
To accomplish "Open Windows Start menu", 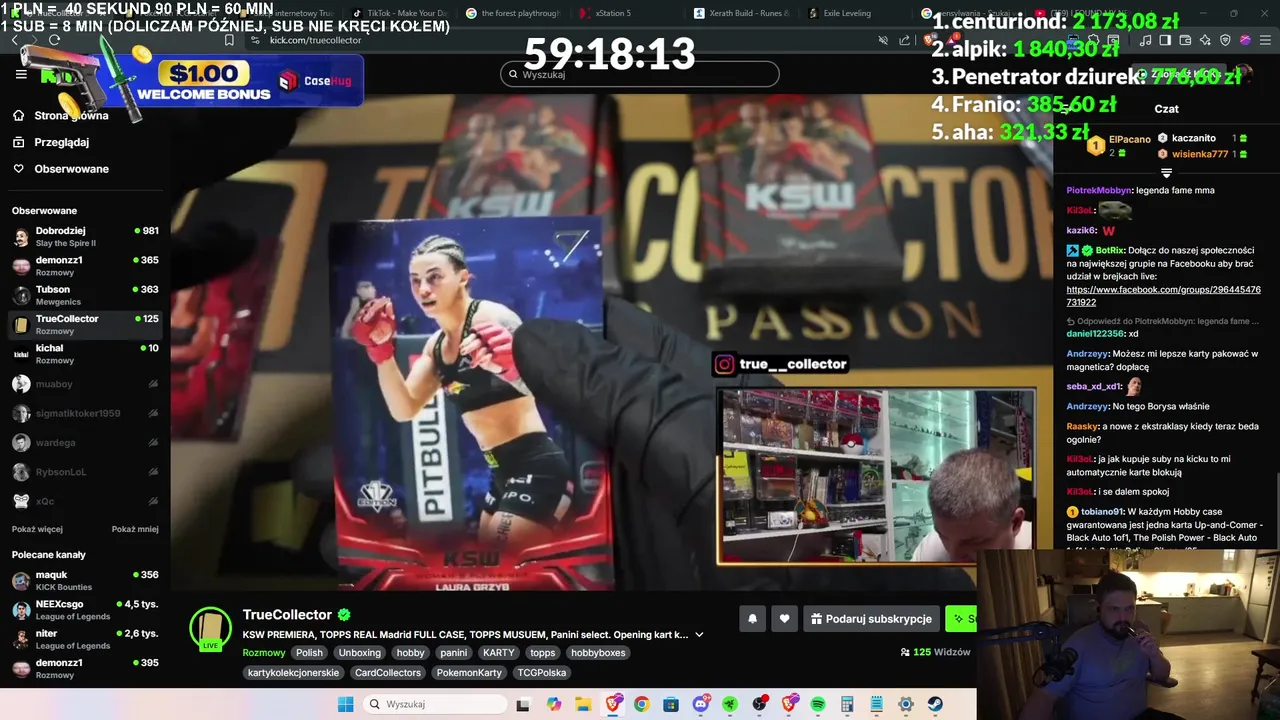I will (x=346, y=704).
